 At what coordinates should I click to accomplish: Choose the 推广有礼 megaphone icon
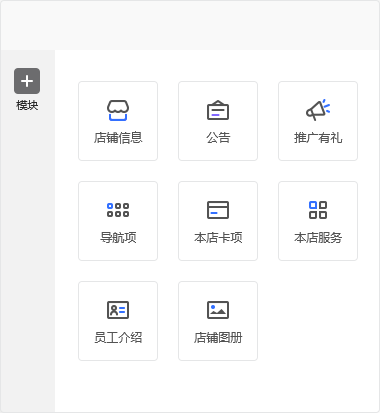[318, 110]
